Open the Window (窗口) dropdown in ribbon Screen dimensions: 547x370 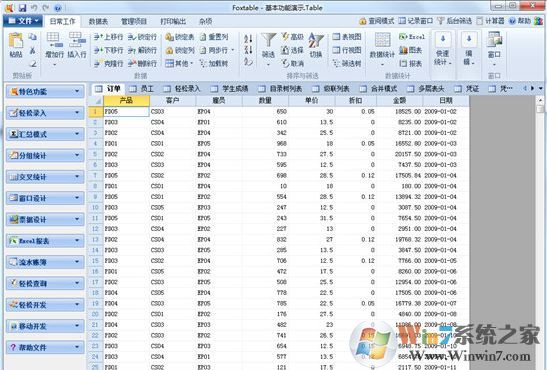tap(494, 49)
